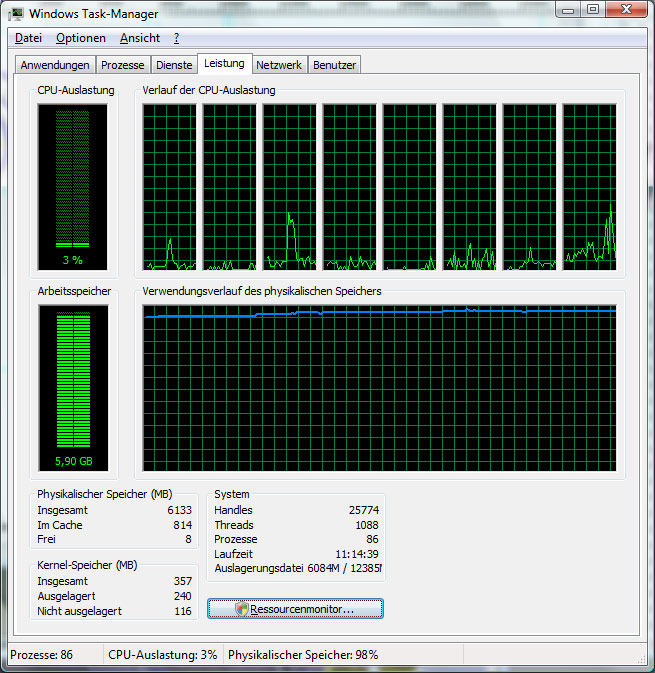This screenshot has width=655, height=673.
Task: Click the shield icon on Ressourcenmonitor button
Action: click(x=242, y=609)
